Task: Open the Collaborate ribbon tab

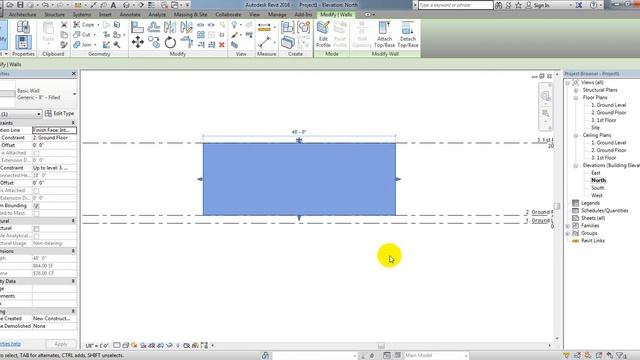Action: point(229,14)
